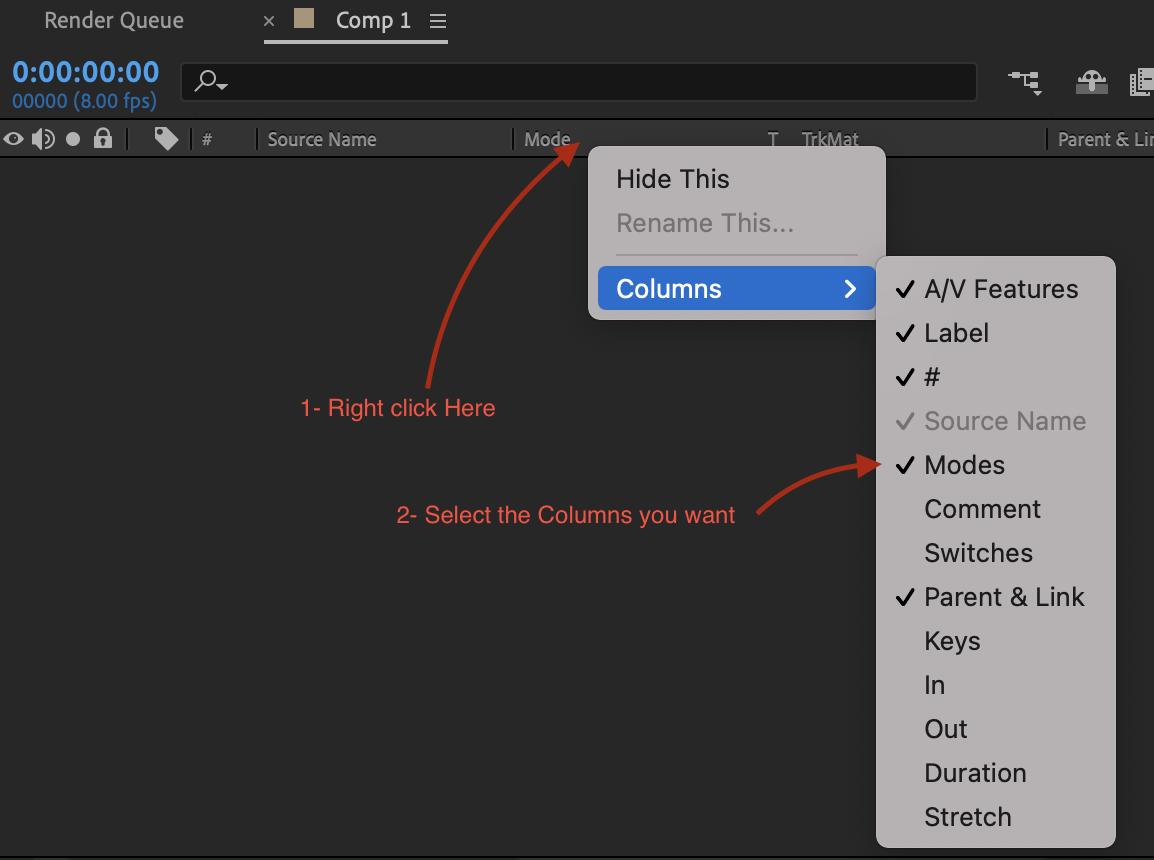Open the Composition Mini-Flowchart dropdown
This screenshot has height=860, width=1154.
point(1024,82)
